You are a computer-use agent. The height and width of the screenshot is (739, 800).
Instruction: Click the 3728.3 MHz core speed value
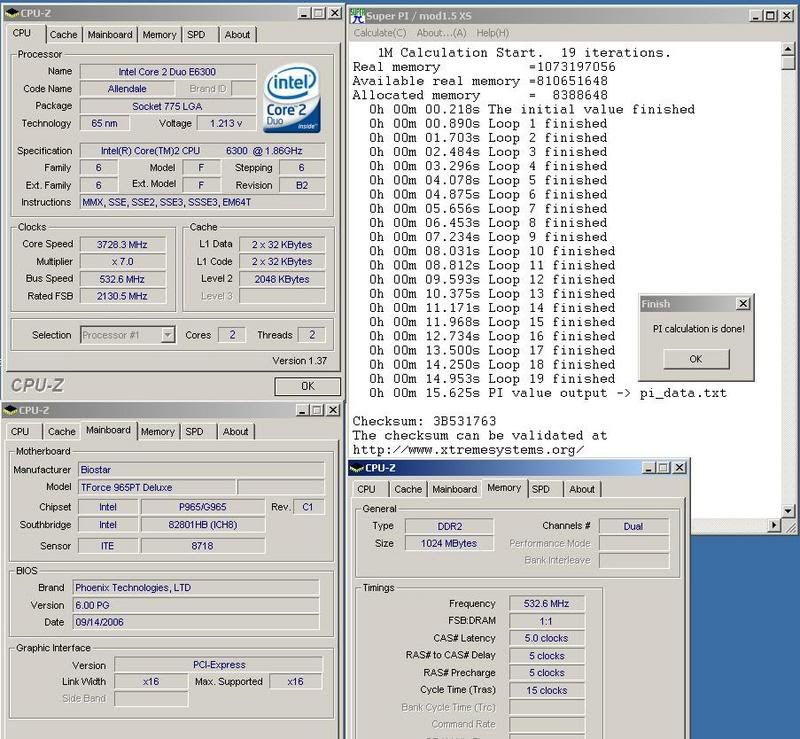122,244
